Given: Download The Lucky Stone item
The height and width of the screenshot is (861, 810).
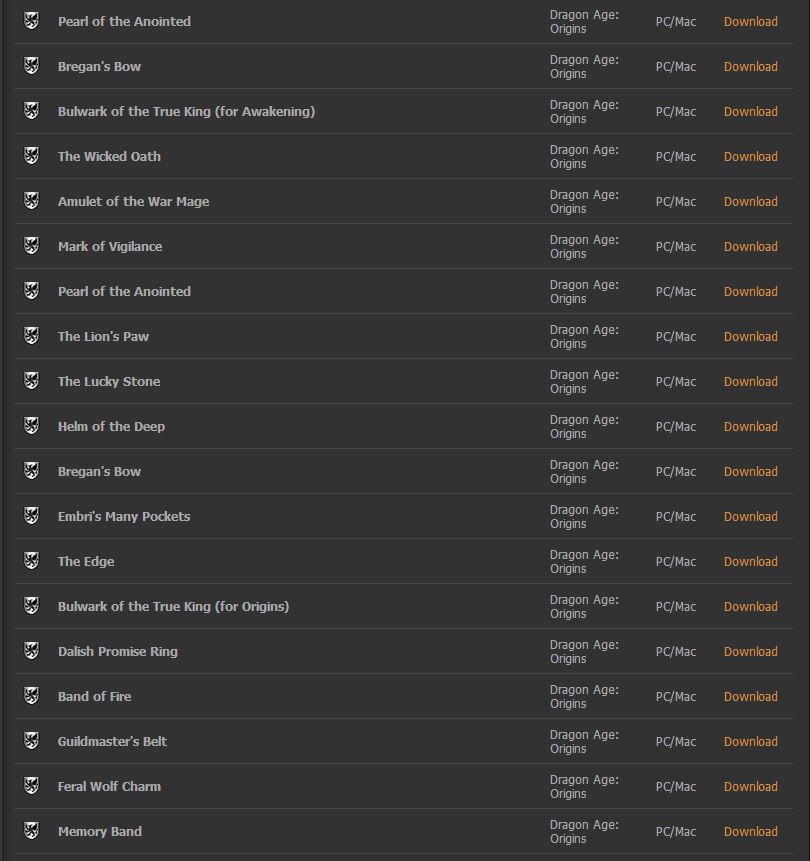Looking at the screenshot, I should click(750, 381).
